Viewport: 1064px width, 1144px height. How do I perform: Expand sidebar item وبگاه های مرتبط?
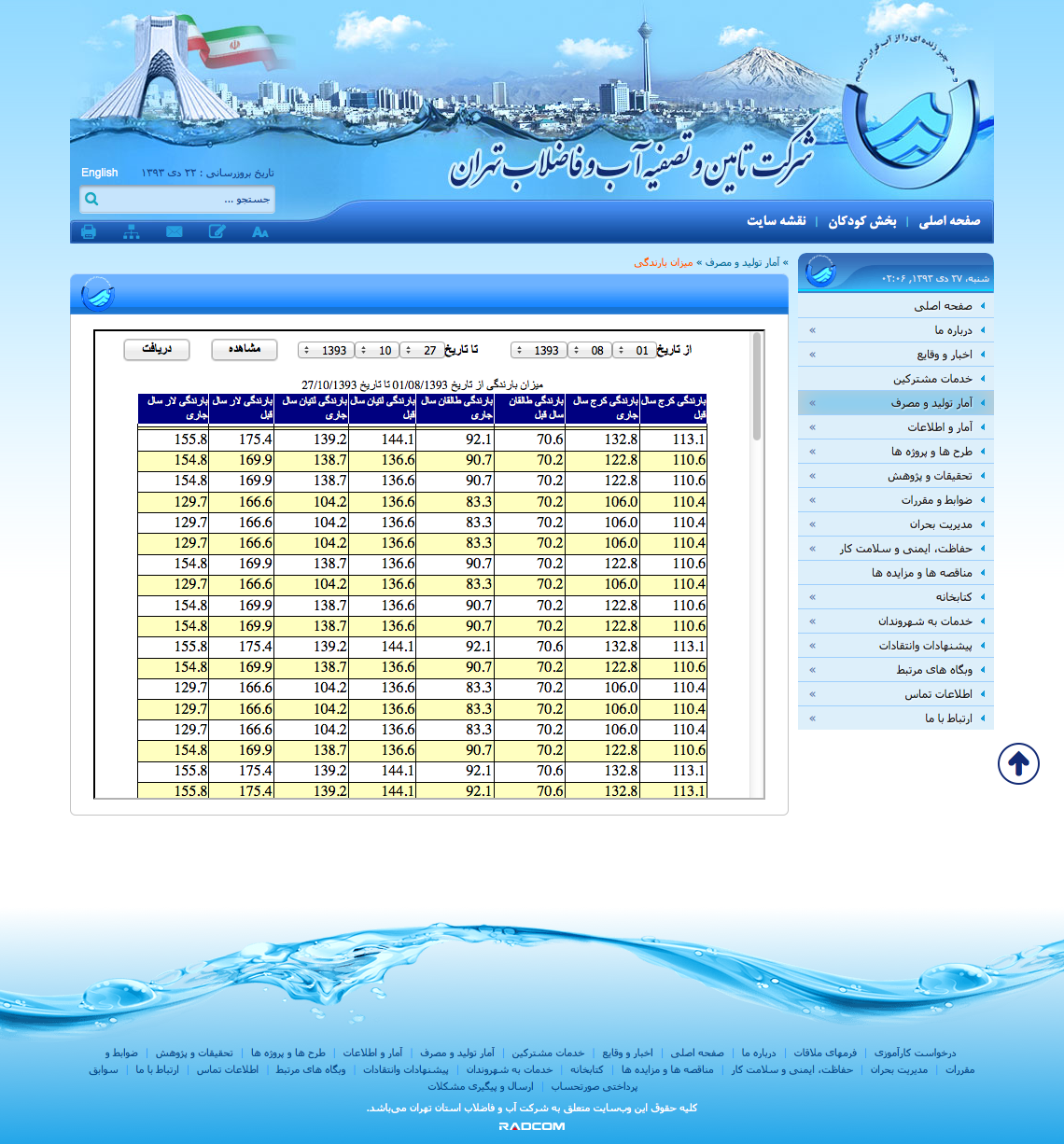click(896, 670)
